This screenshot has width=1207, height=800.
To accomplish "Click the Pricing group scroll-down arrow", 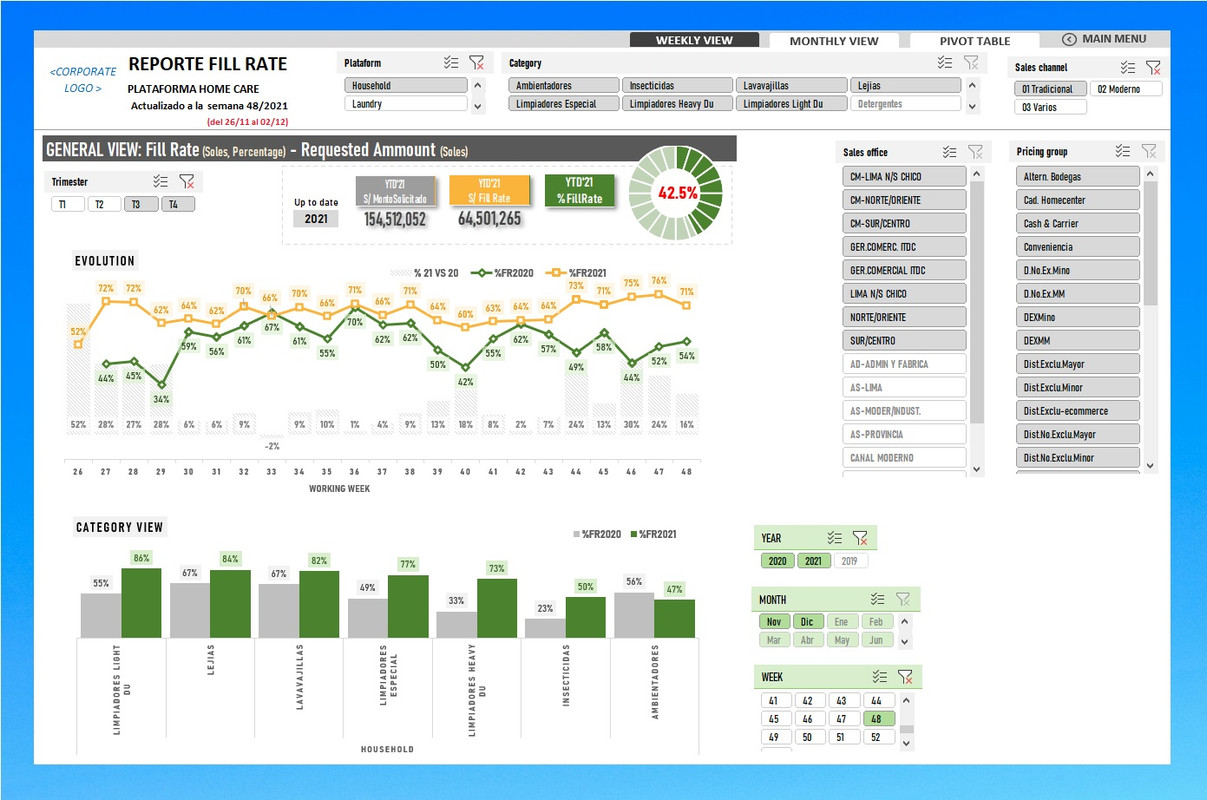I will (x=1150, y=465).
